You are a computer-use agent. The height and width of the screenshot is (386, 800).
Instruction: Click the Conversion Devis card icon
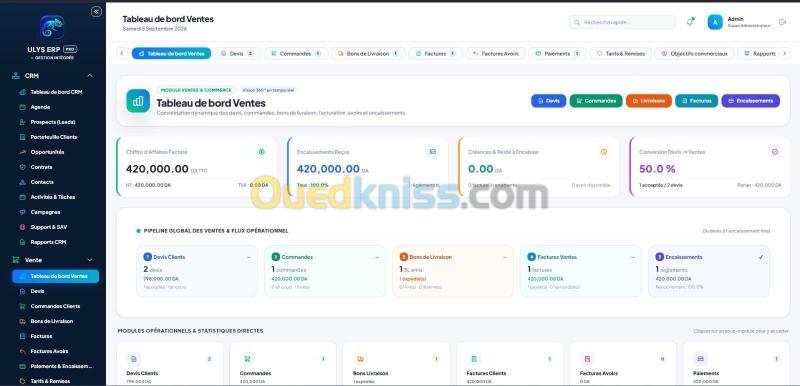(x=774, y=151)
